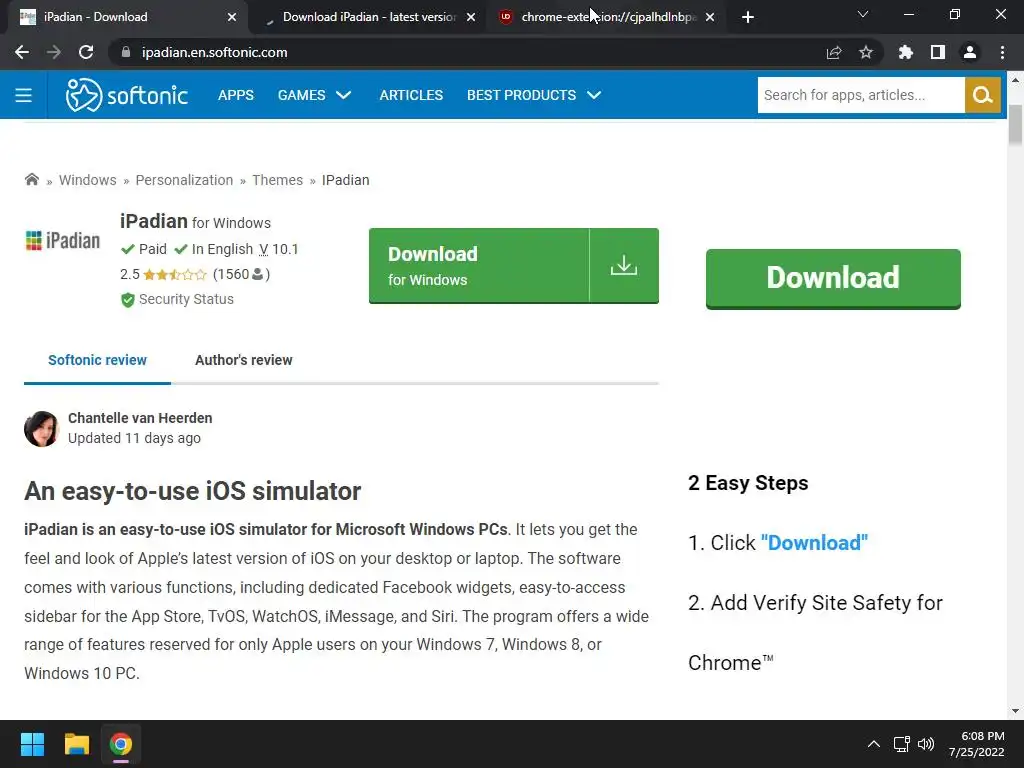Click the blue "Download" link in Easy Steps
The image size is (1024, 768).
tap(814, 543)
